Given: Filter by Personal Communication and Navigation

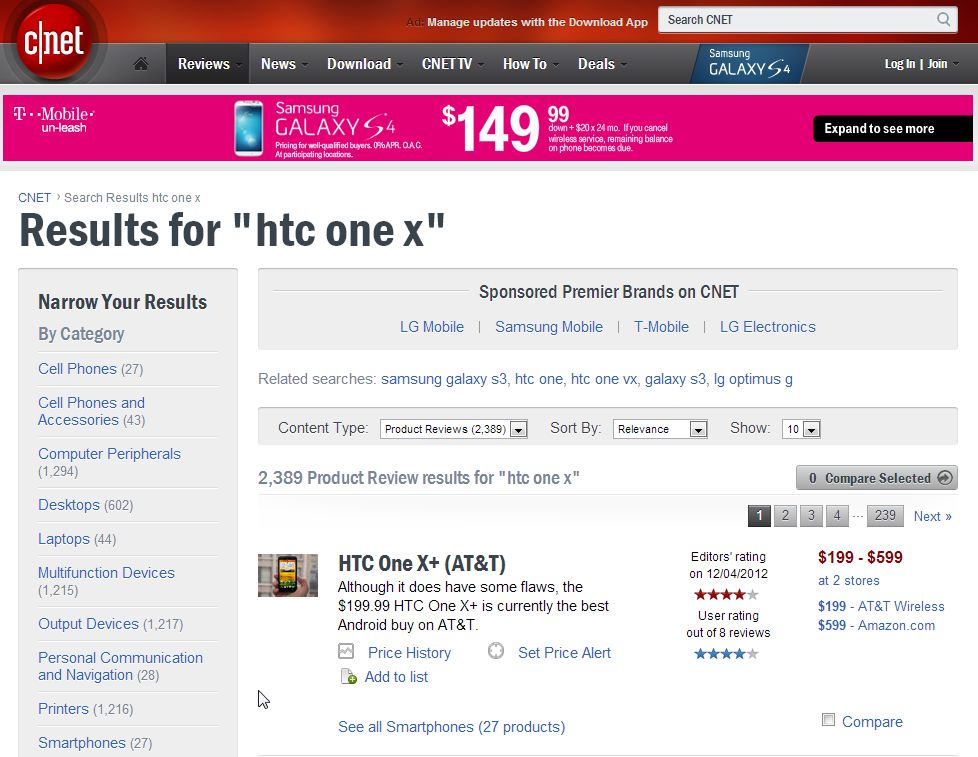Looking at the screenshot, I should 120,666.
